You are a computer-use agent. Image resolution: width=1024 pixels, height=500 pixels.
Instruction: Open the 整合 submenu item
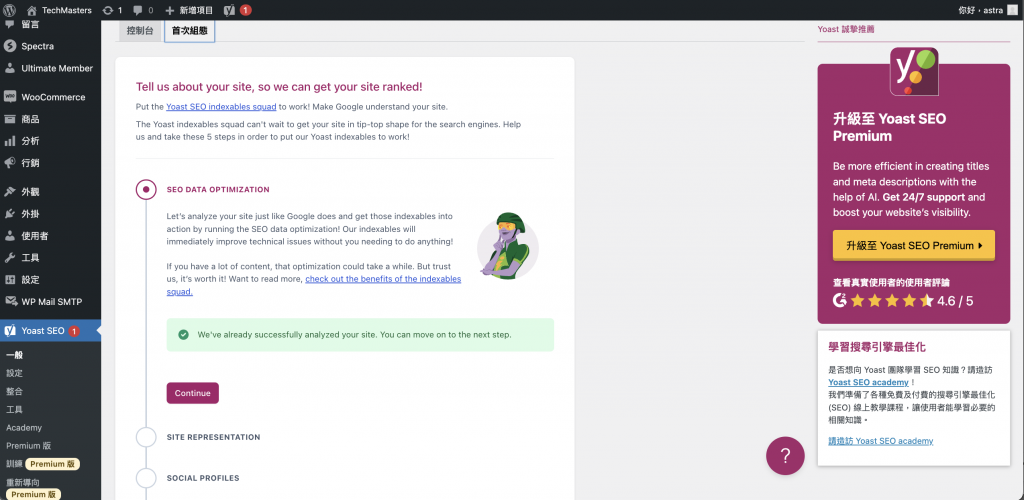coord(14,392)
